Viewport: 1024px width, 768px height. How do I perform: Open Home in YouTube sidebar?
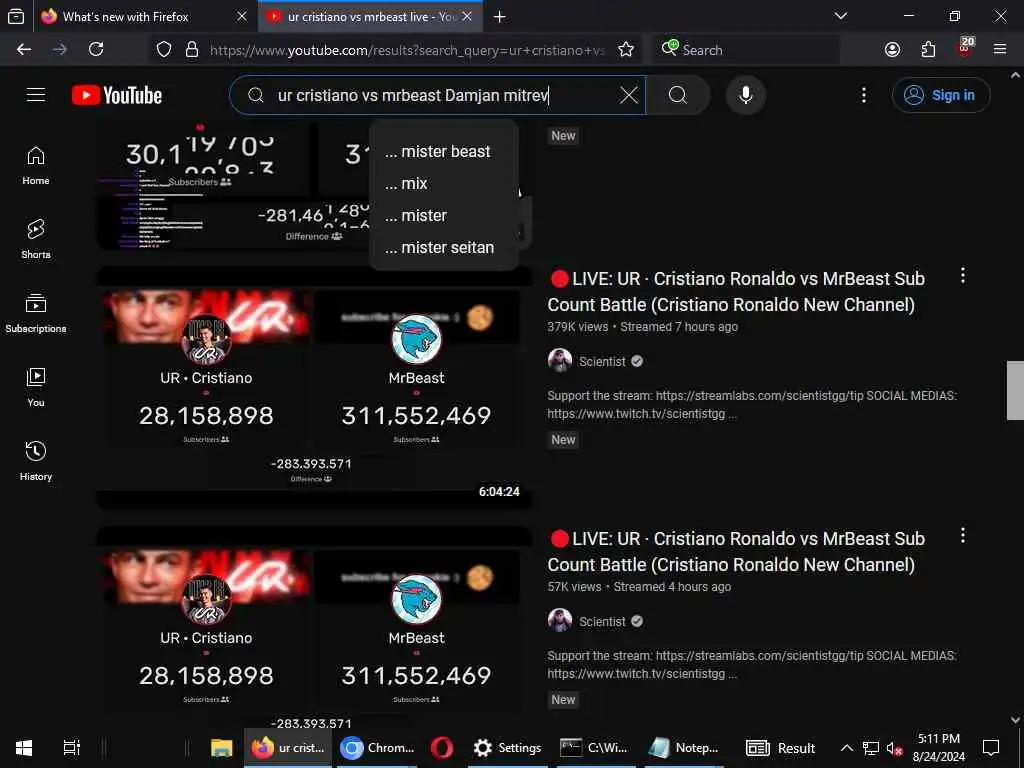[36, 166]
